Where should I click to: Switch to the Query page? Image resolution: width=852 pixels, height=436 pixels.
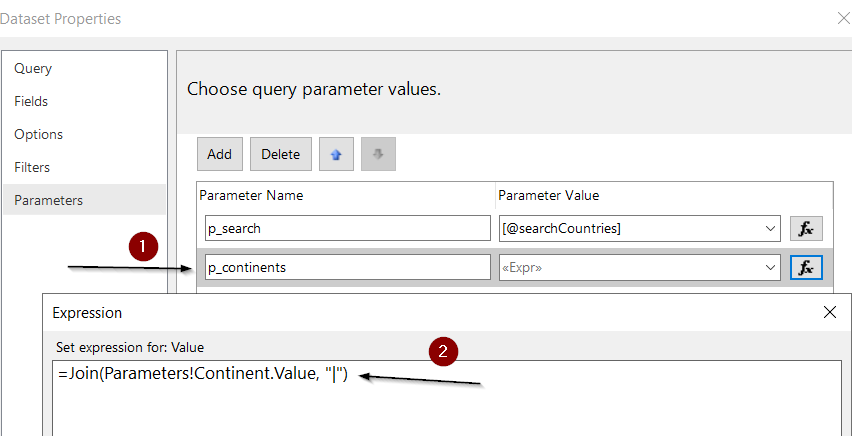33,68
